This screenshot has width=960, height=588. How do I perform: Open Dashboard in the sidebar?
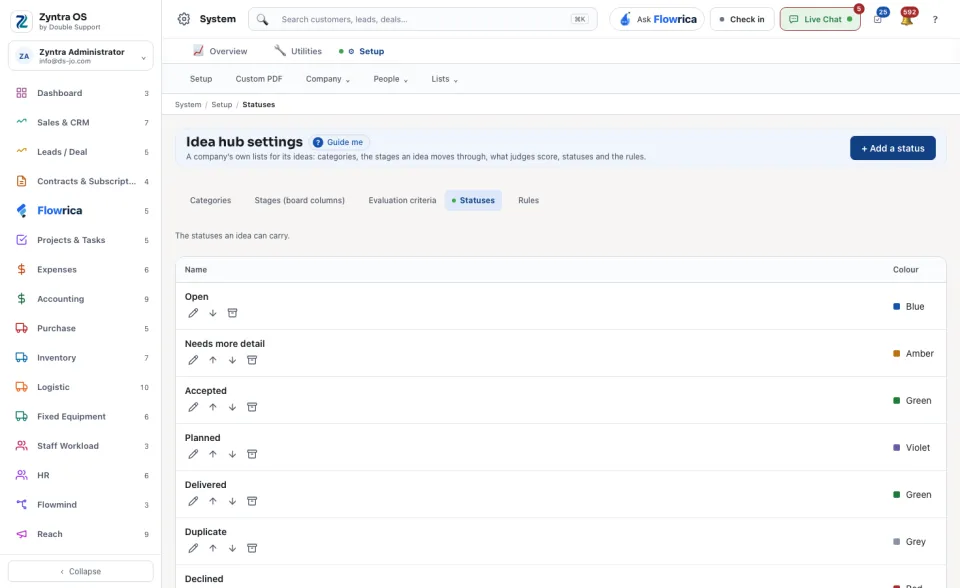[x=81, y=93]
